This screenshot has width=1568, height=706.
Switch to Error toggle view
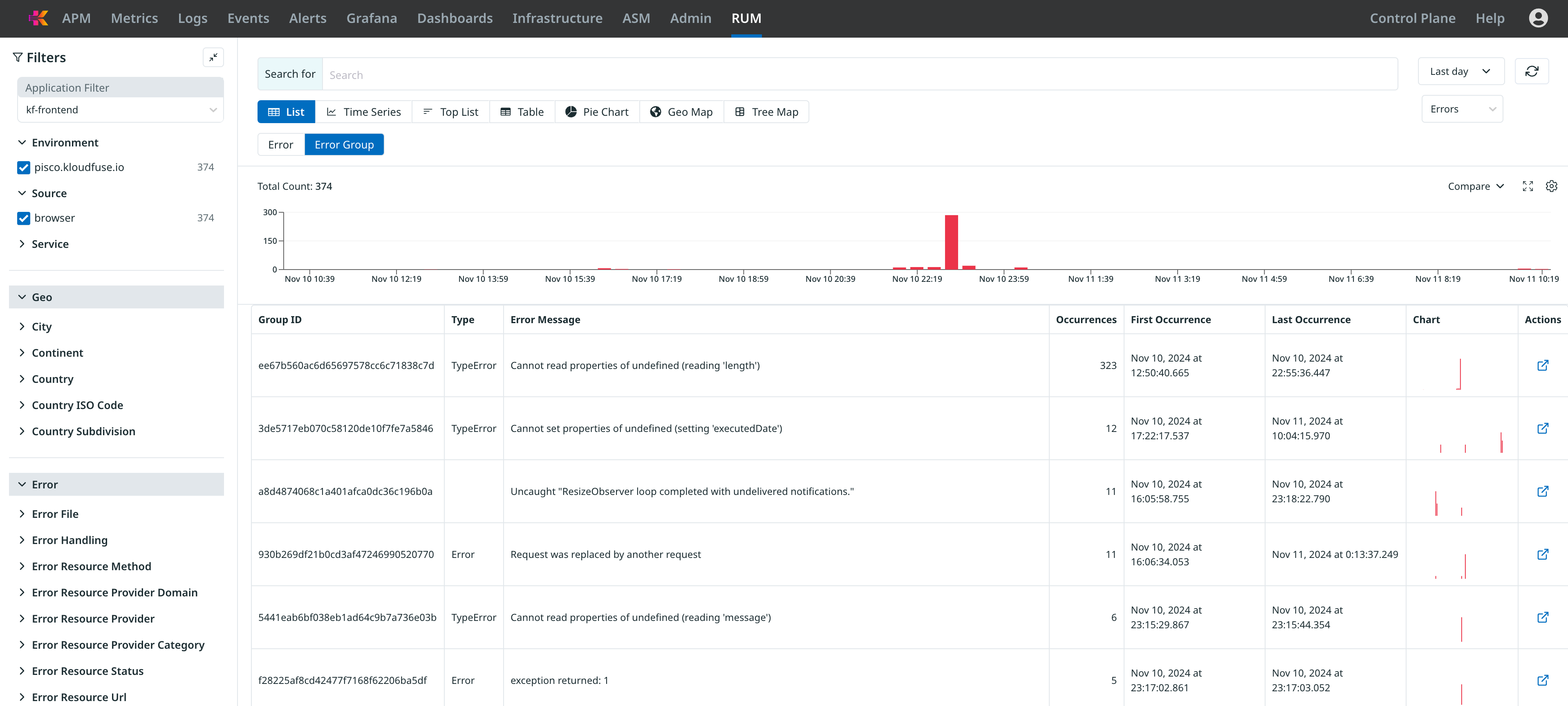pyautogui.click(x=280, y=145)
